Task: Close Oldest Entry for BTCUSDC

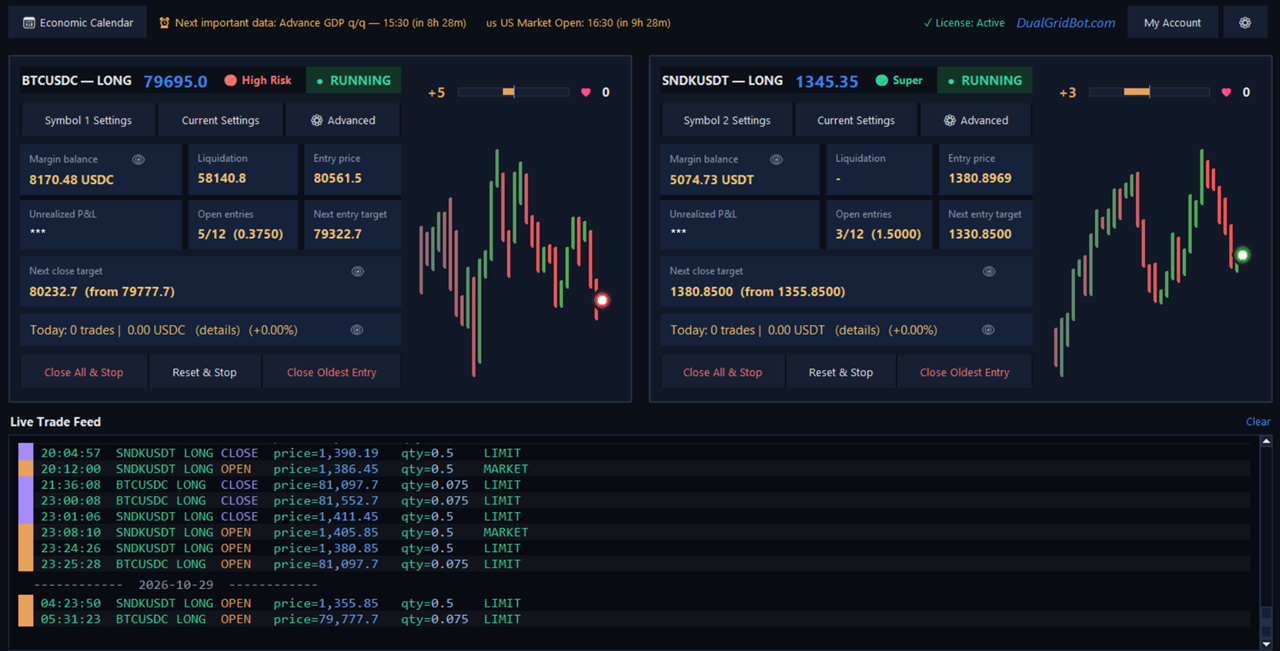Action: (332, 372)
